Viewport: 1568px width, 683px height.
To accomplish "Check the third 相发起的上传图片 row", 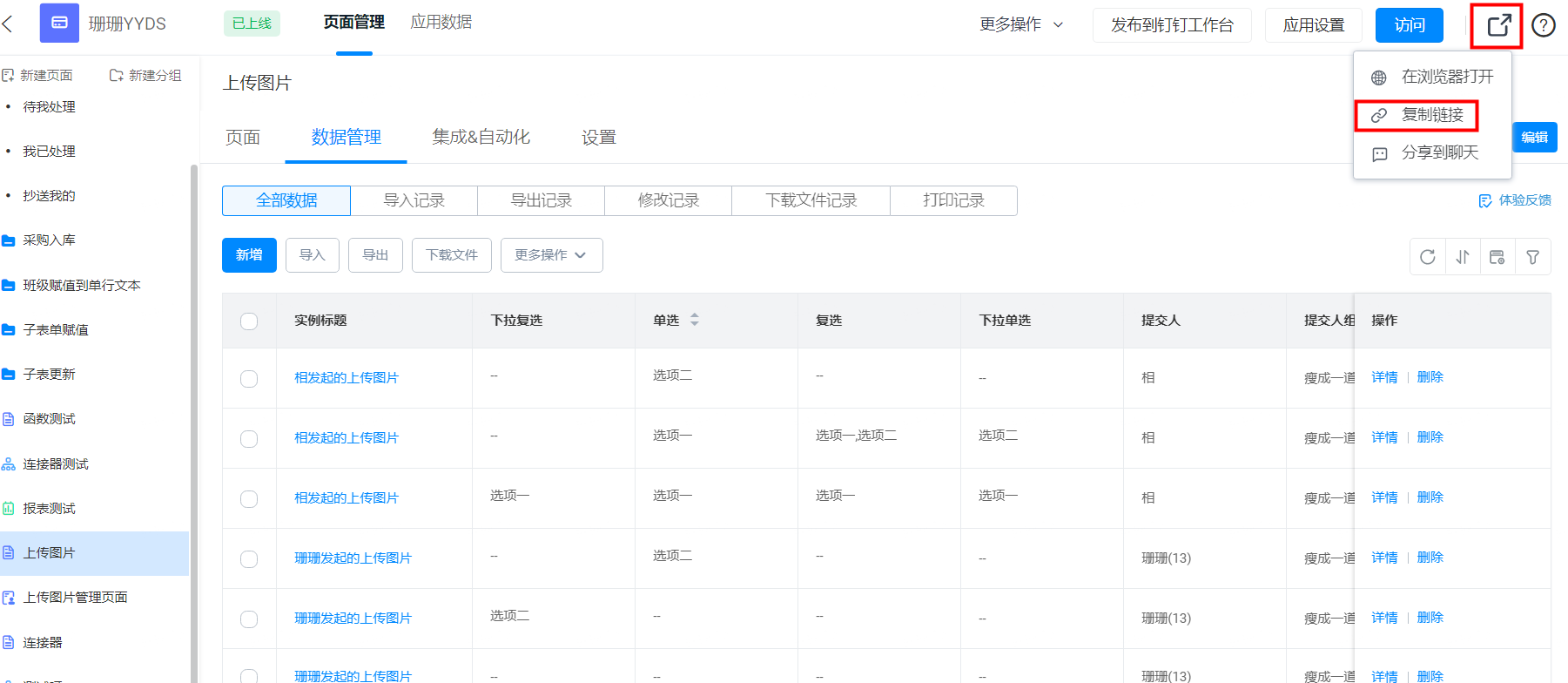I will 249,498.
